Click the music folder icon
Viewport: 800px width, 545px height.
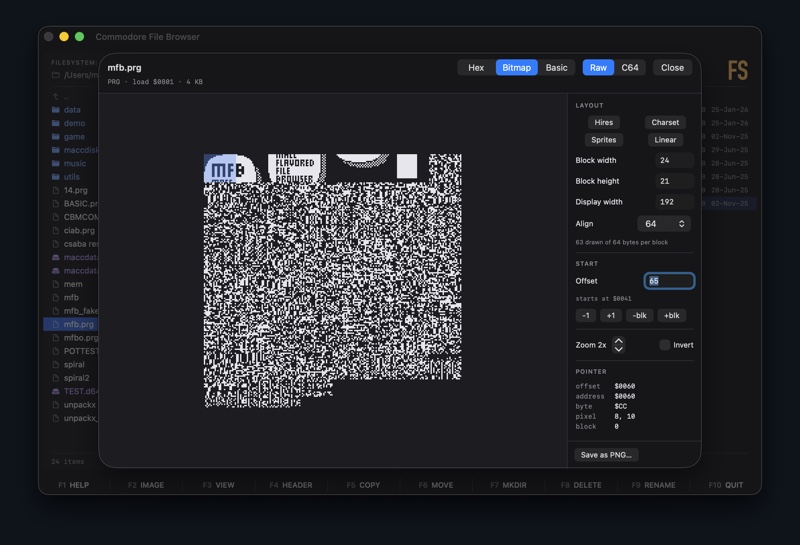tap(56, 163)
